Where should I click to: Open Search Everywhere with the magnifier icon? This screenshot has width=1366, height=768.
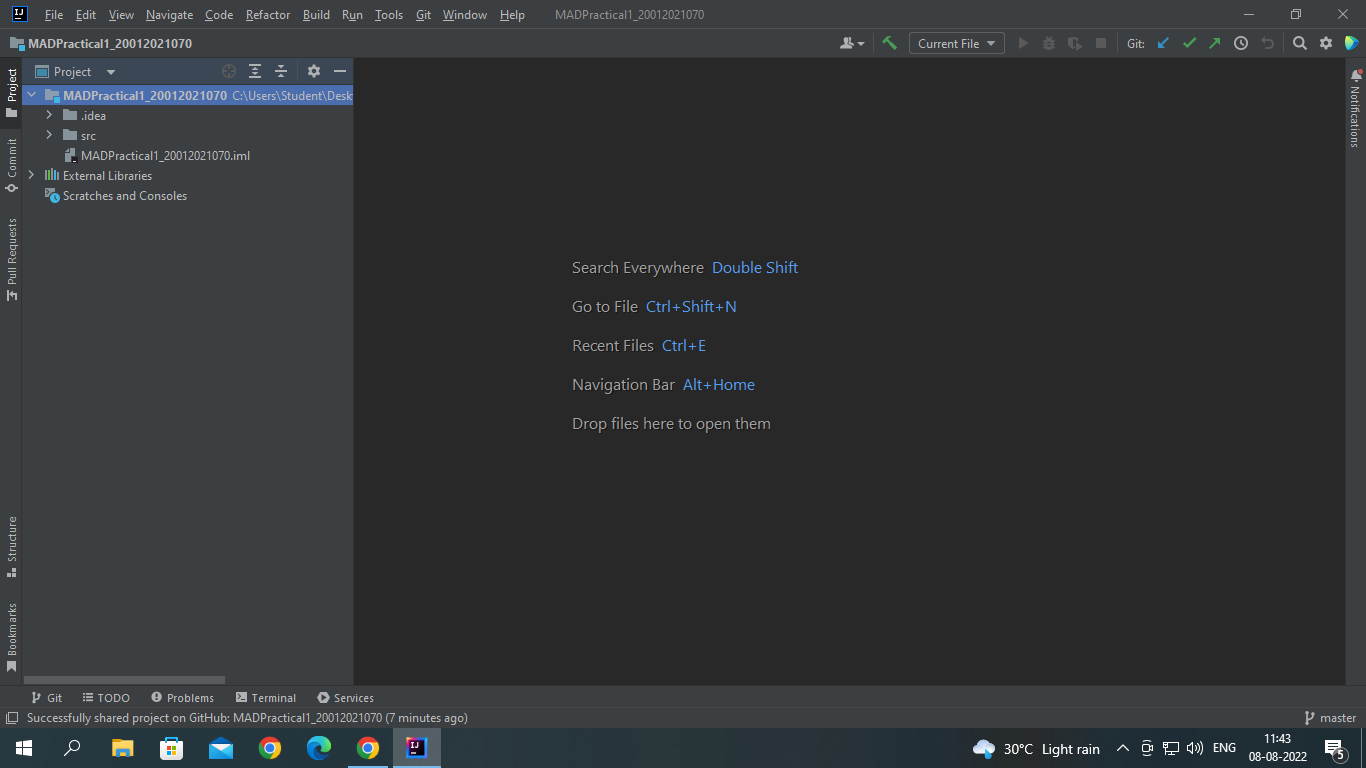(x=1299, y=43)
